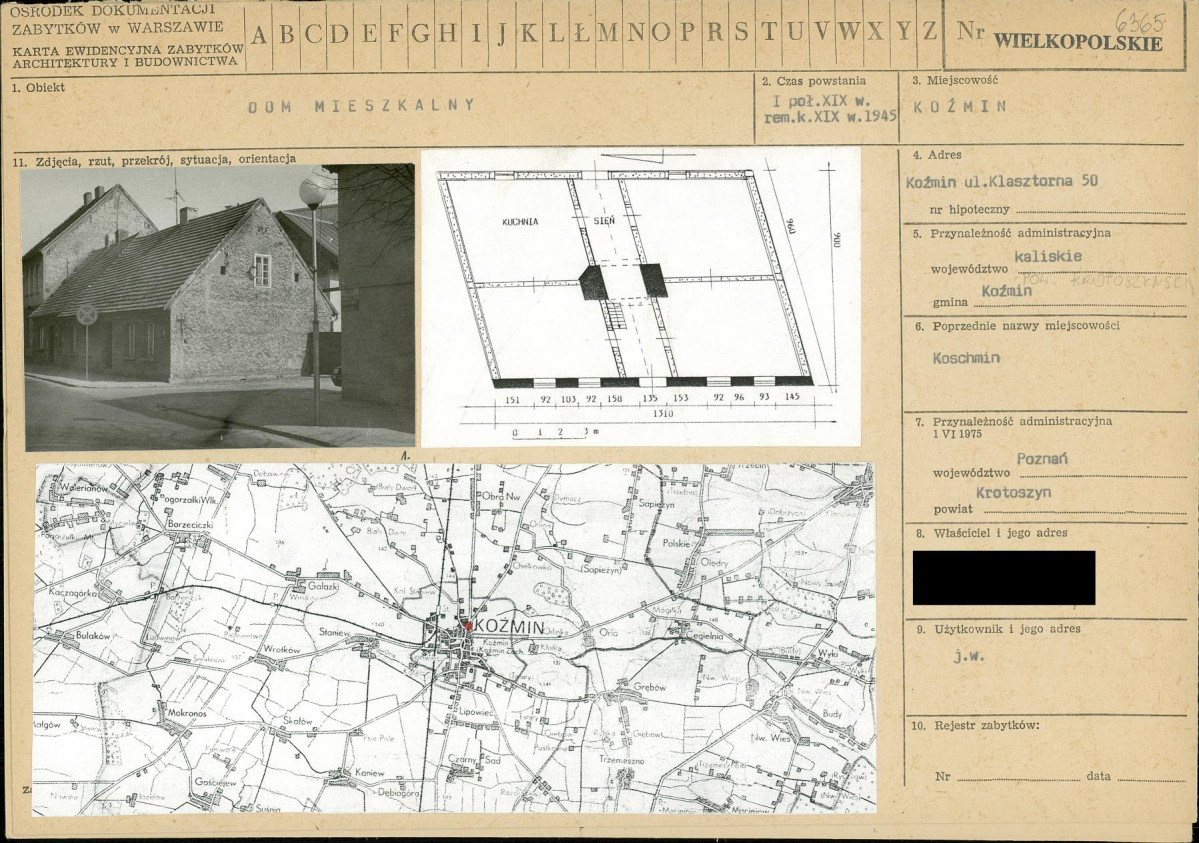Click the letter A index box
The width and height of the screenshot is (1199, 843).
[x=258, y=34]
